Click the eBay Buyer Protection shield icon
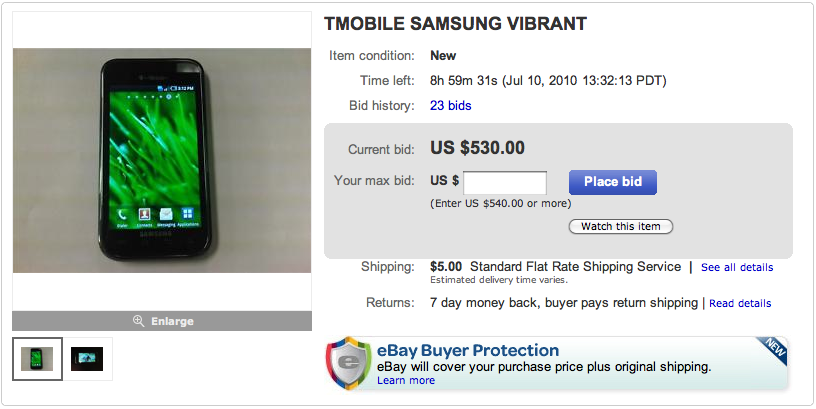Screen dimensions: 816x409 pyautogui.click(x=347, y=363)
